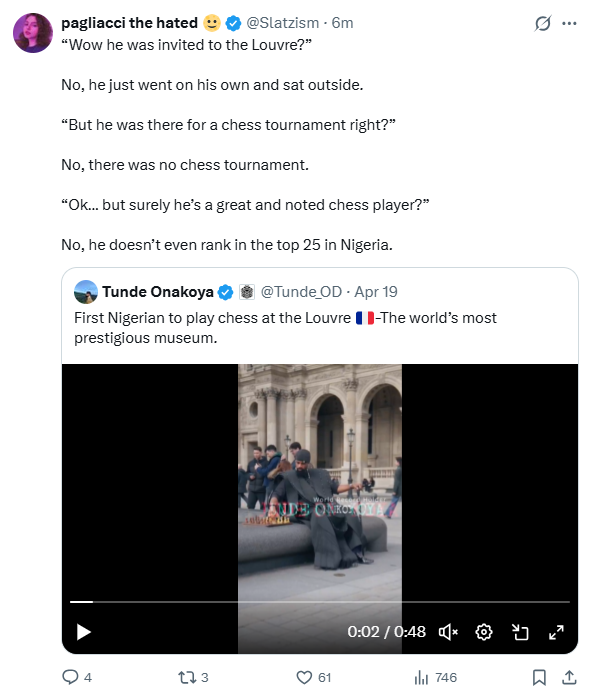The height and width of the screenshot is (697, 608).
Task: Open the @Slatzism handle link
Action: 283,23
